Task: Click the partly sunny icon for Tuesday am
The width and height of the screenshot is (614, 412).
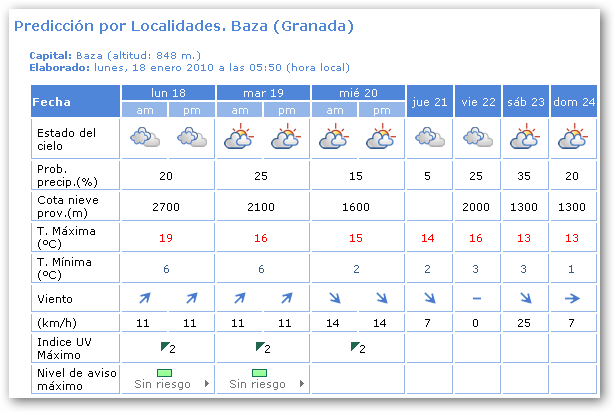Action: (240, 138)
